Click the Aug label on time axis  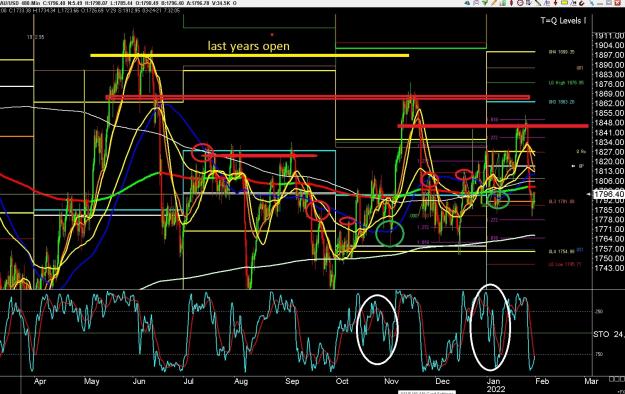click(x=241, y=381)
